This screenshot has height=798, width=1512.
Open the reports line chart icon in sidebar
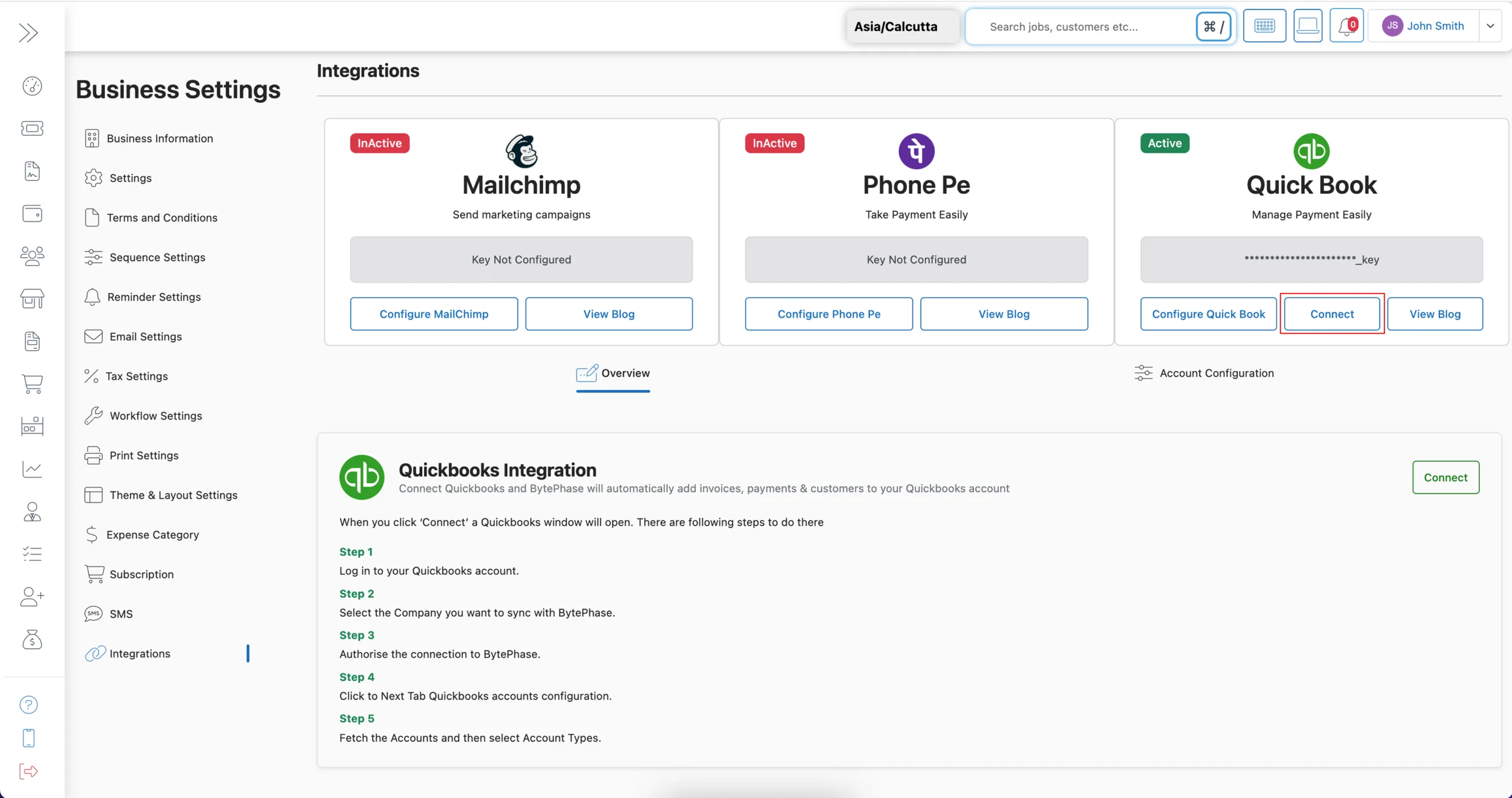[32, 469]
